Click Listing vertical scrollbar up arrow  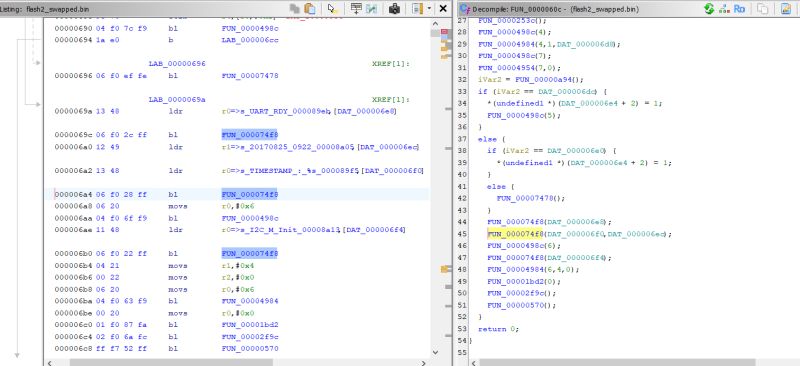click(435, 23)
